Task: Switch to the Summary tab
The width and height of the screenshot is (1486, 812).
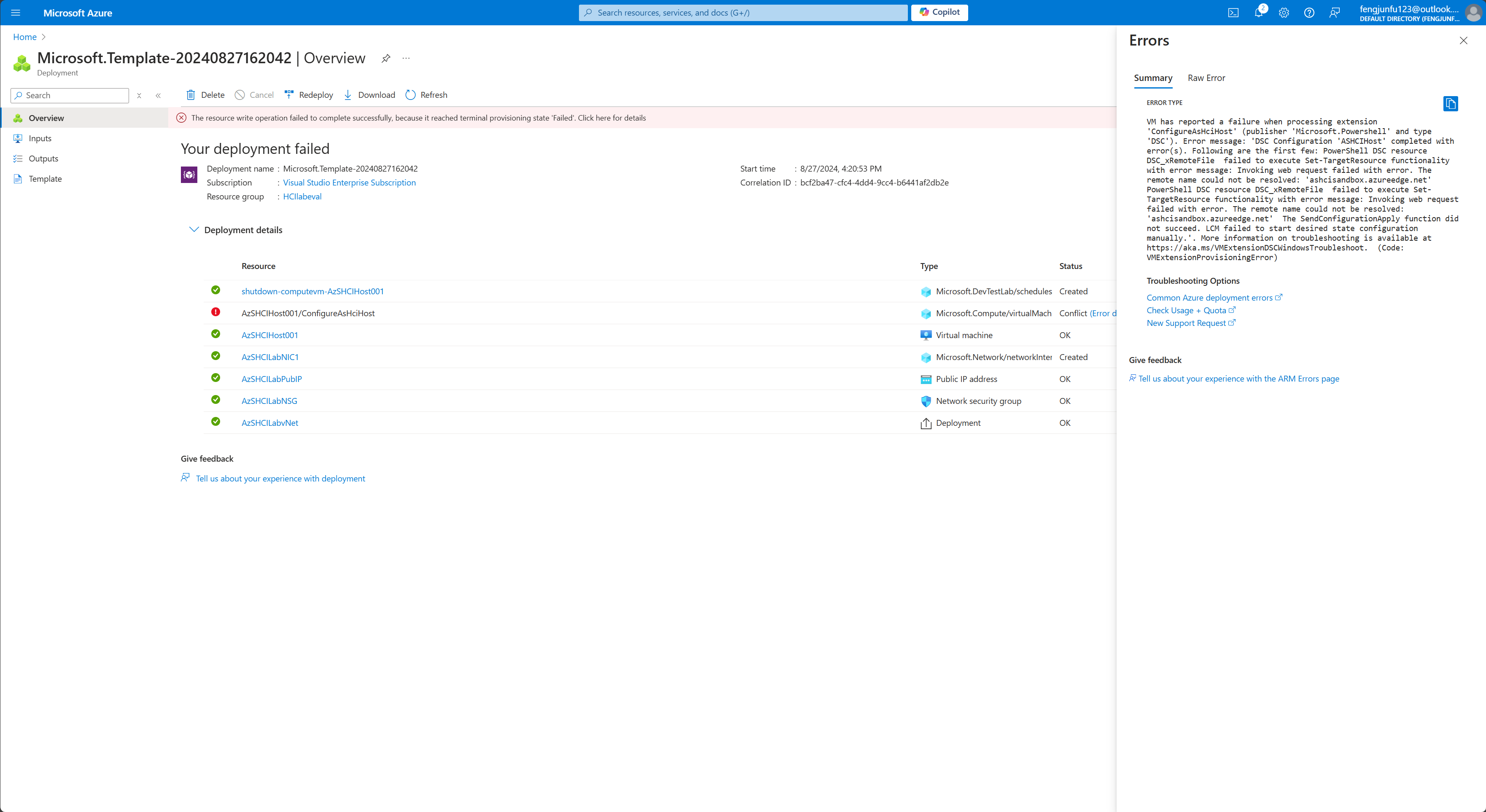Action: 1153,78
